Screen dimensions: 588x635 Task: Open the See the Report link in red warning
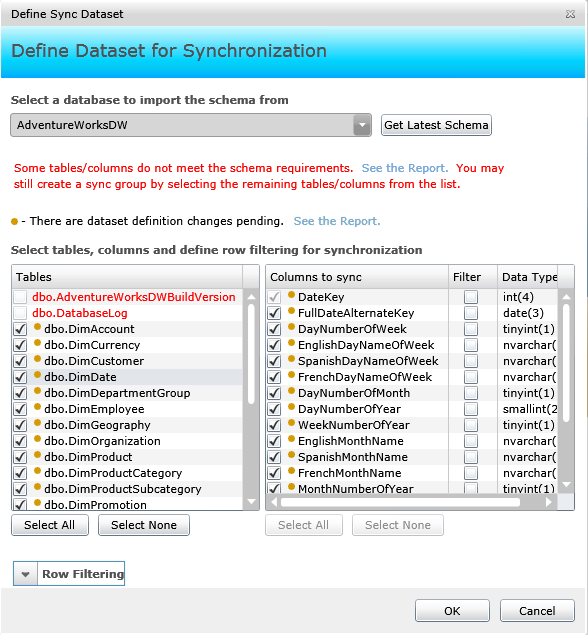(405, 168)
